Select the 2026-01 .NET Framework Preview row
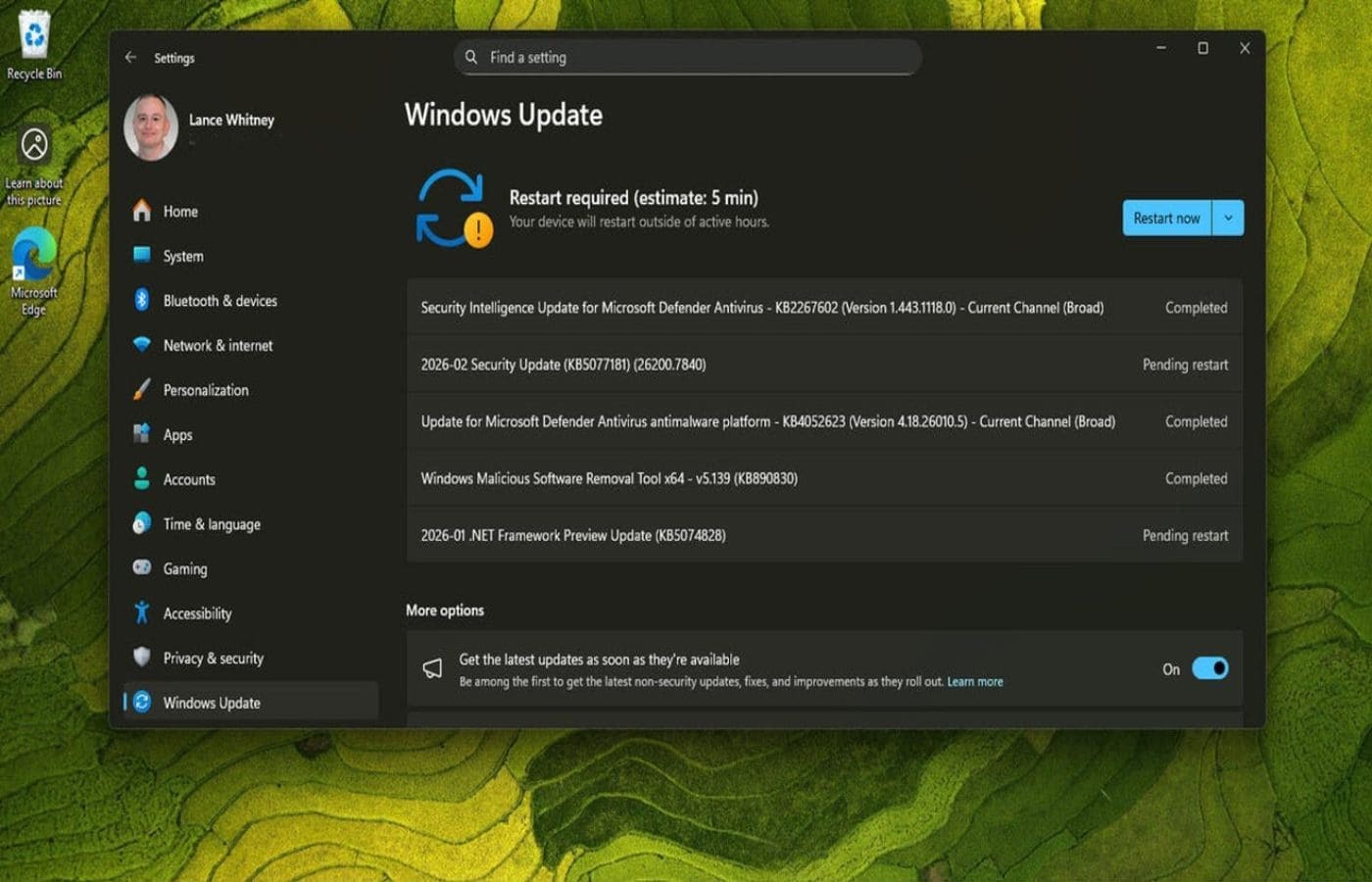Screen dimensions: 1372x882 [x=824, y=535]
